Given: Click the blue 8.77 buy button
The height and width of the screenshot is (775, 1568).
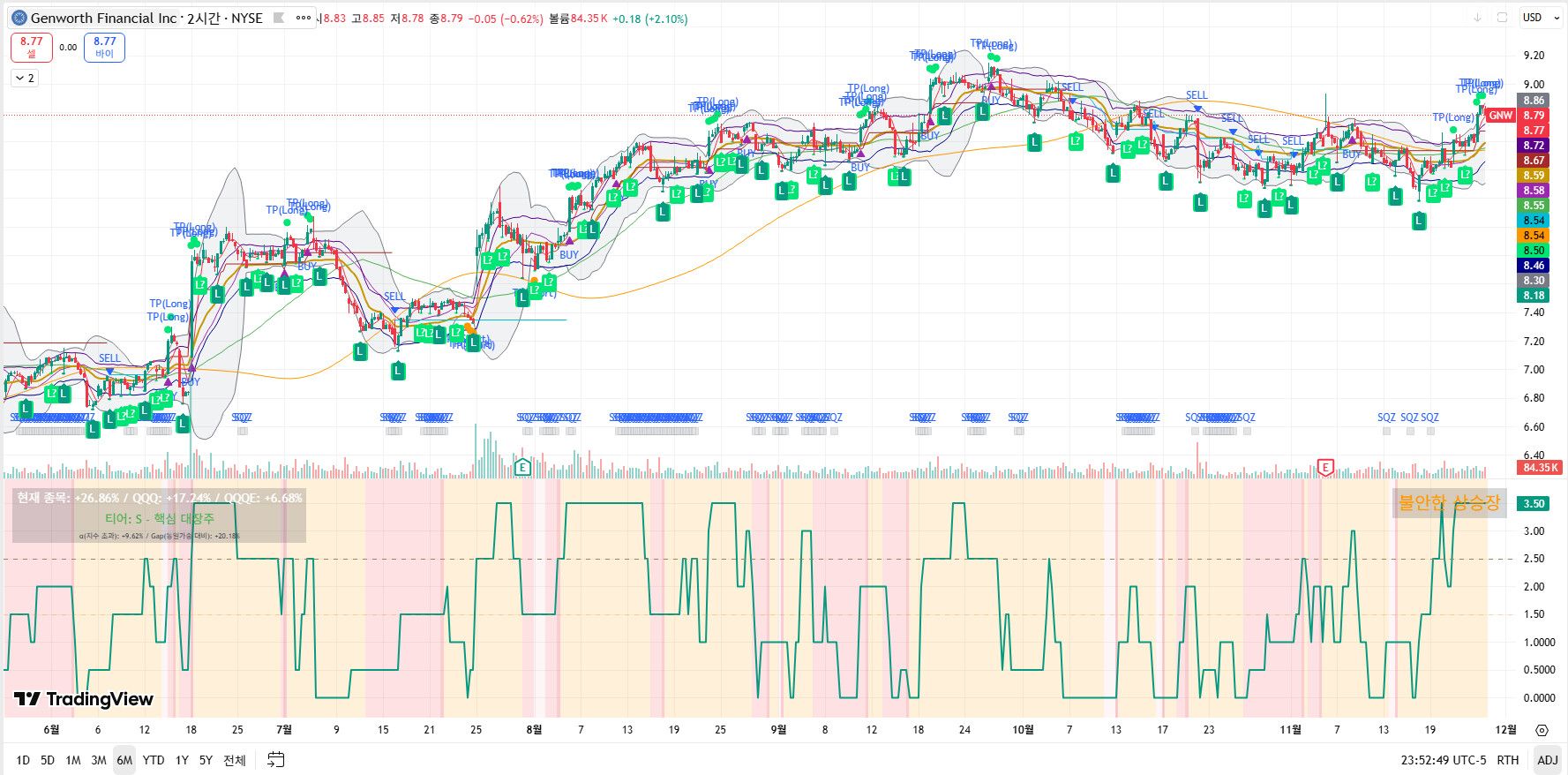Looking at the screenshot, I should coord(104,47).
